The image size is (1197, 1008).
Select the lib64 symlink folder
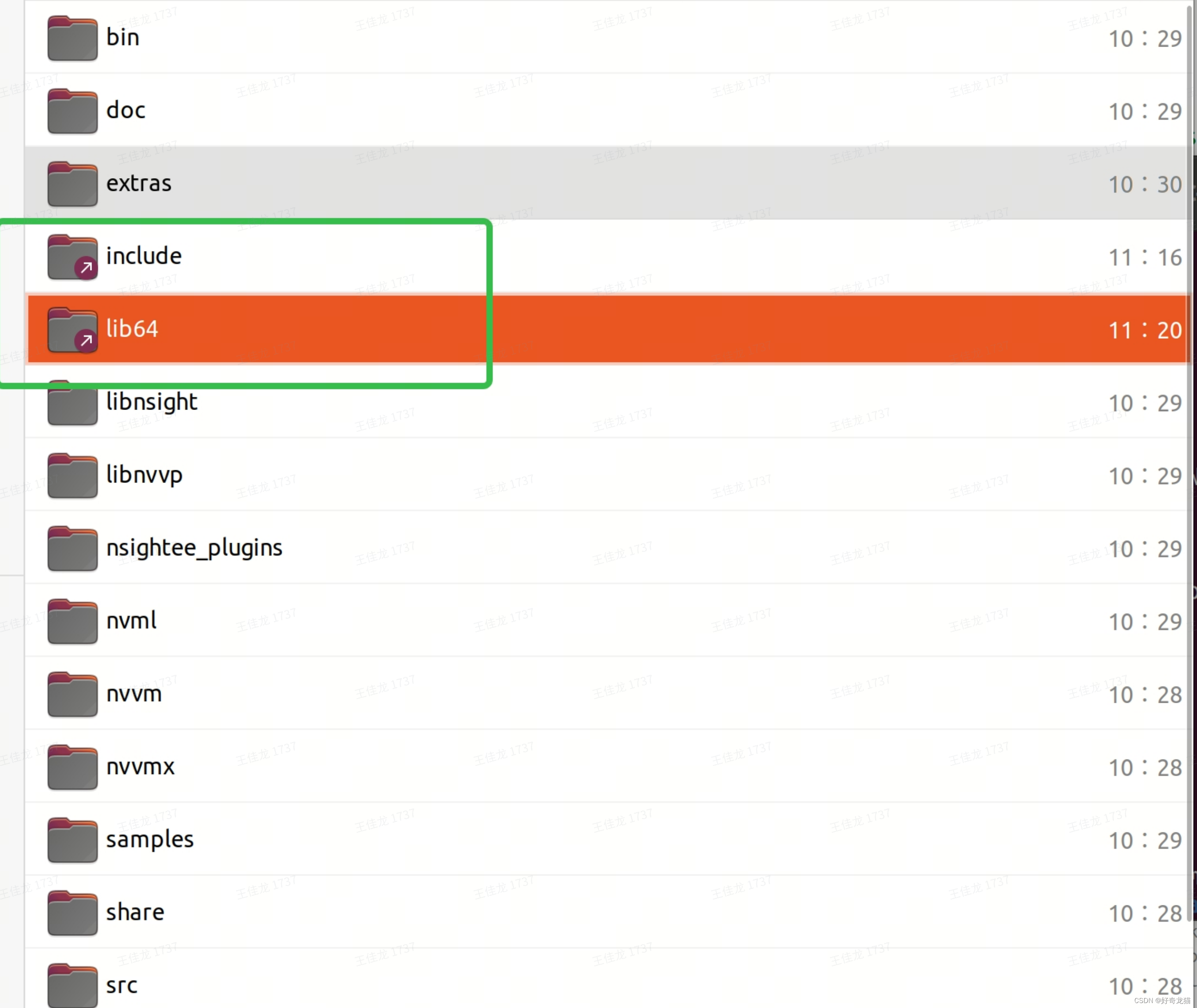click(130, 328)
